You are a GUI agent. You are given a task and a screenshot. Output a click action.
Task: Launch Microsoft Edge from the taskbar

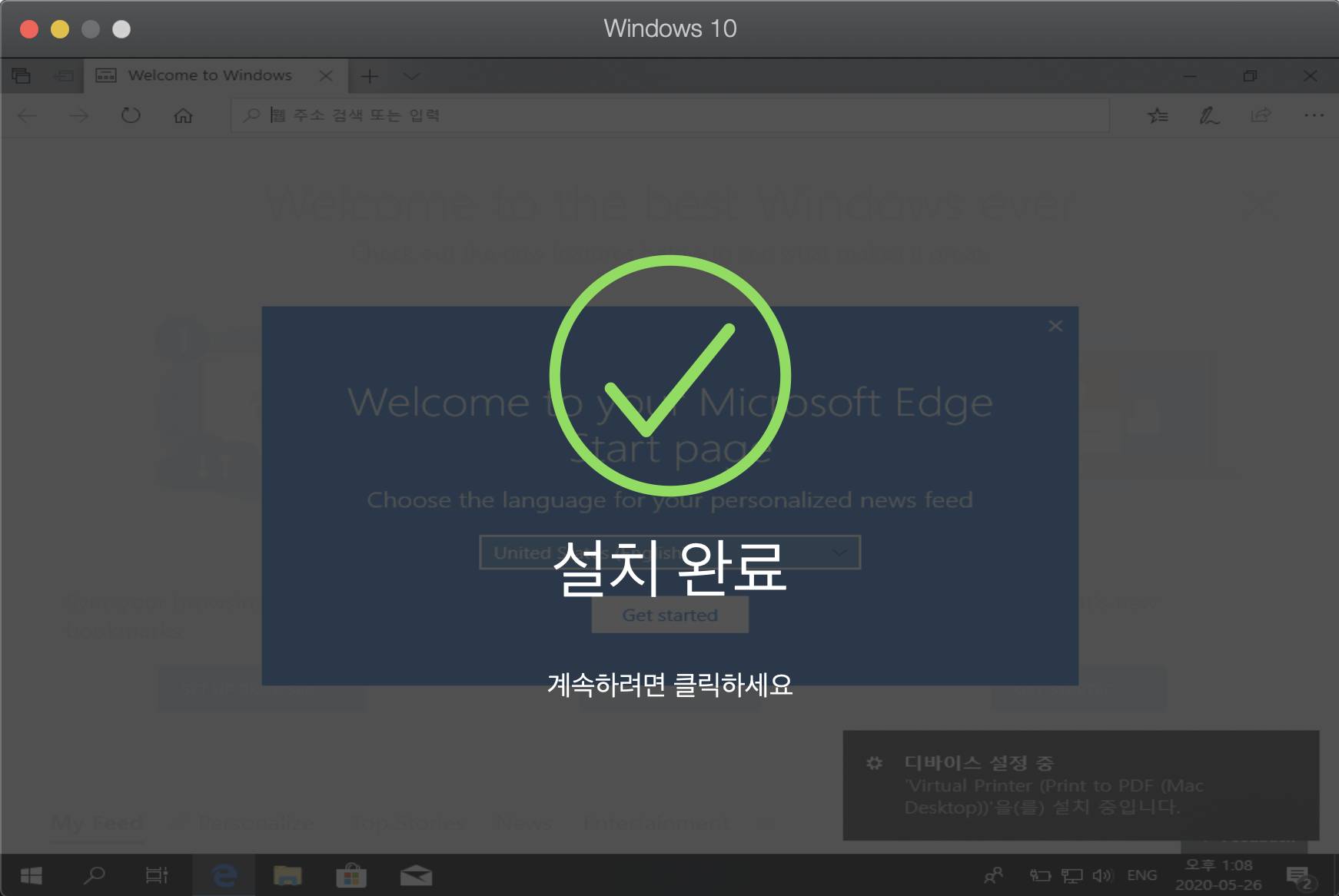pos(224,875)
